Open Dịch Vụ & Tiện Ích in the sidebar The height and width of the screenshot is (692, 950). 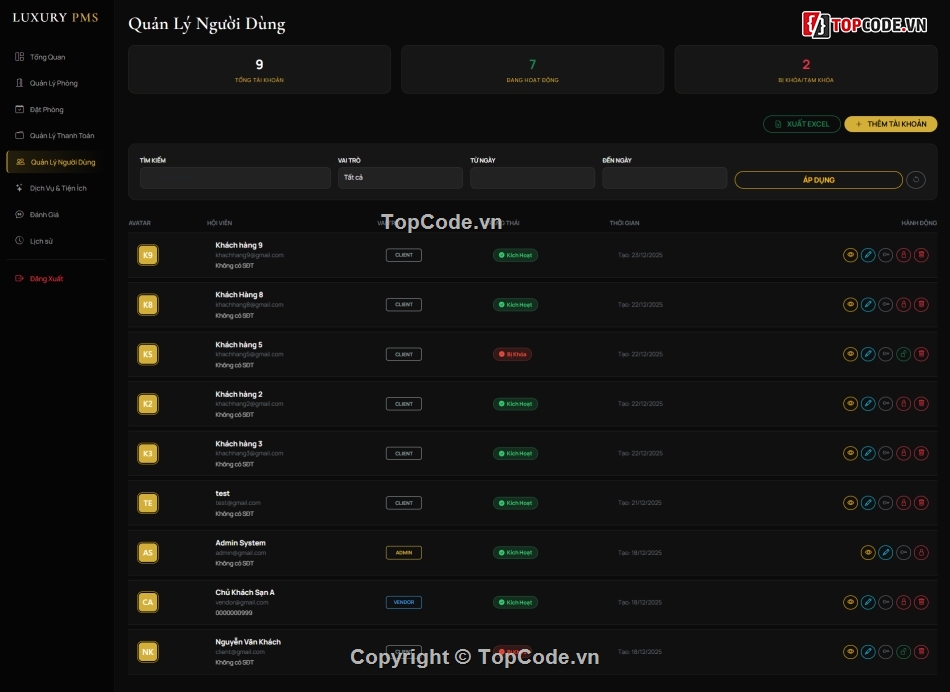coord(58,188)
